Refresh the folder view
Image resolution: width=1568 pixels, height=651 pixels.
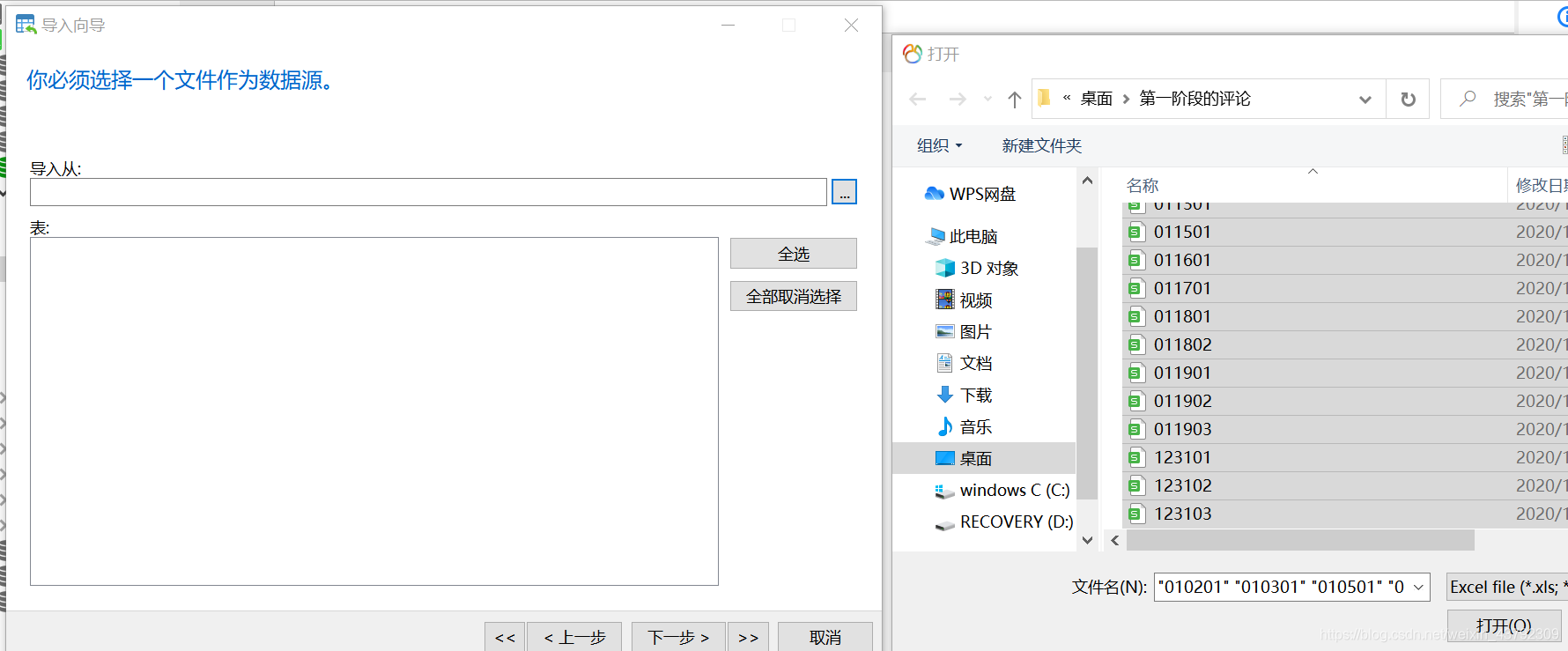pyautogui.click(x=1408, y=99)
